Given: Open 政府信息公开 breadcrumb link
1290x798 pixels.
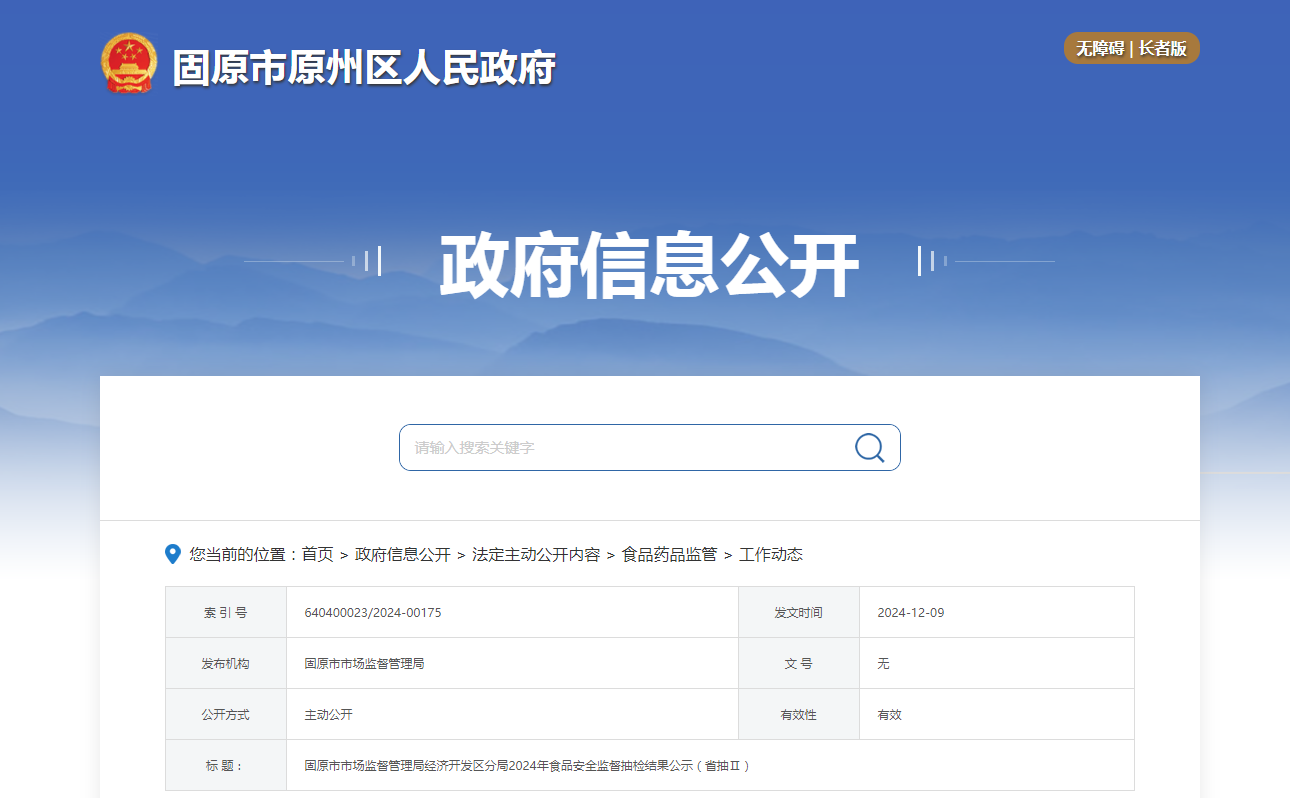Looking at the screenshot, I should [x=403, y=554].
